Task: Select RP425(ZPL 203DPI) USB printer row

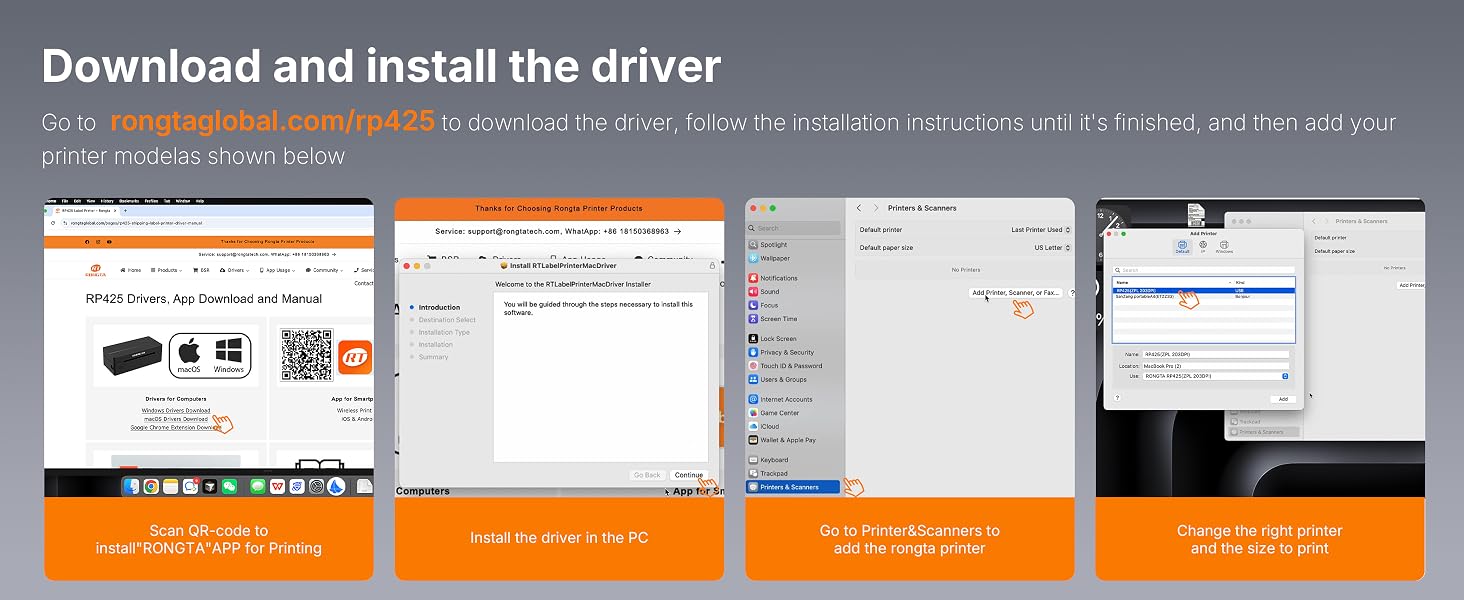Action: 1203,291
